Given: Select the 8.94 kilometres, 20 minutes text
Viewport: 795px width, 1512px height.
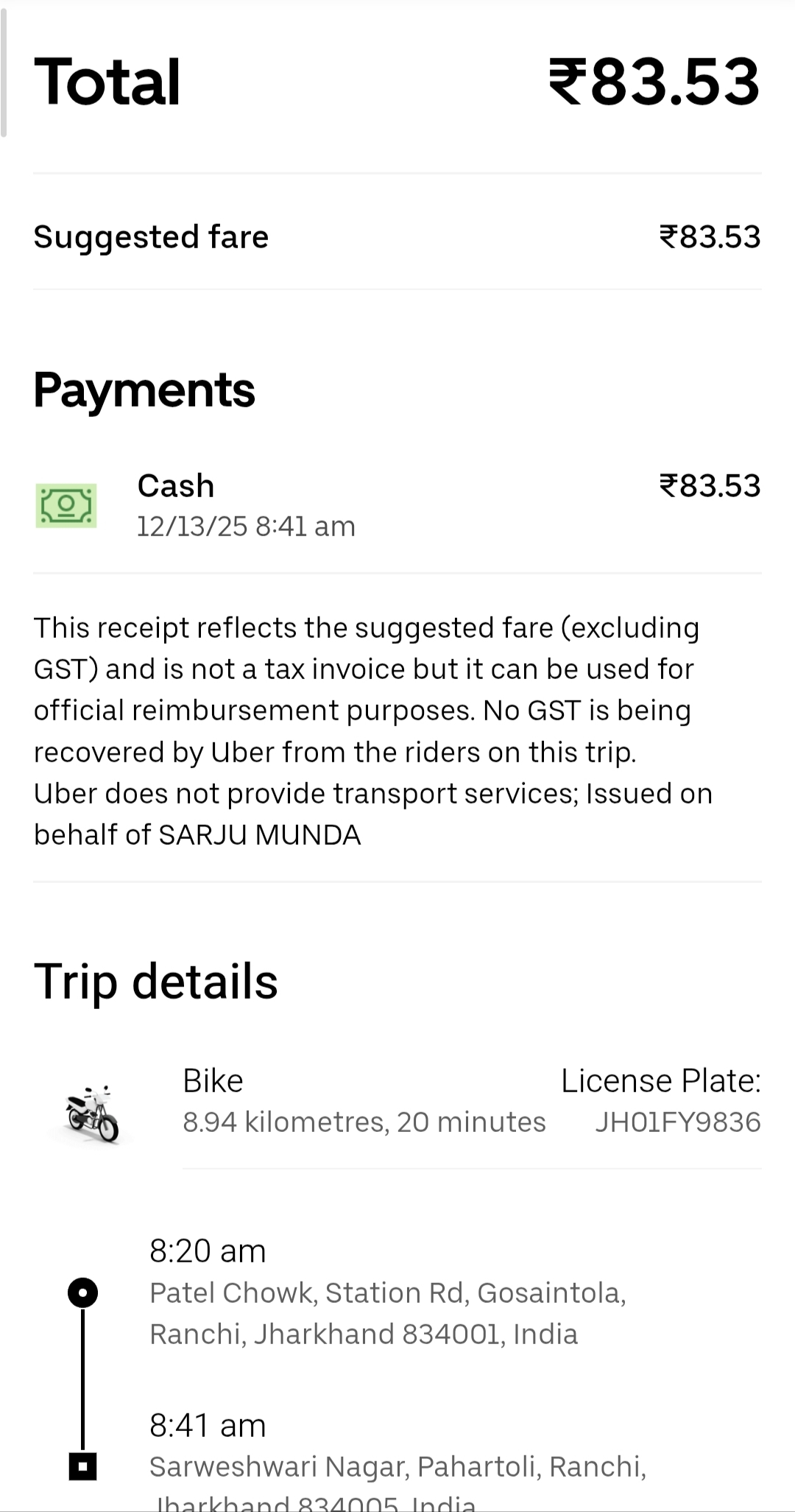Looking at the screenshot, I should pyautogui.click(x=364, y=1122).
